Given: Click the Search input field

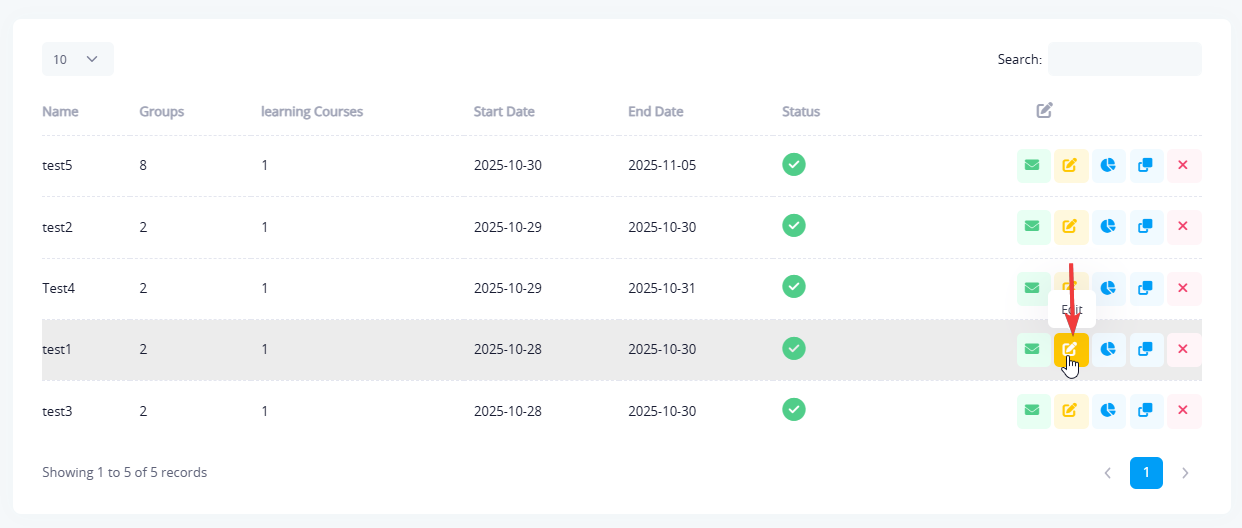Looking at the screenshot, I should click(x=1124, y=59).
